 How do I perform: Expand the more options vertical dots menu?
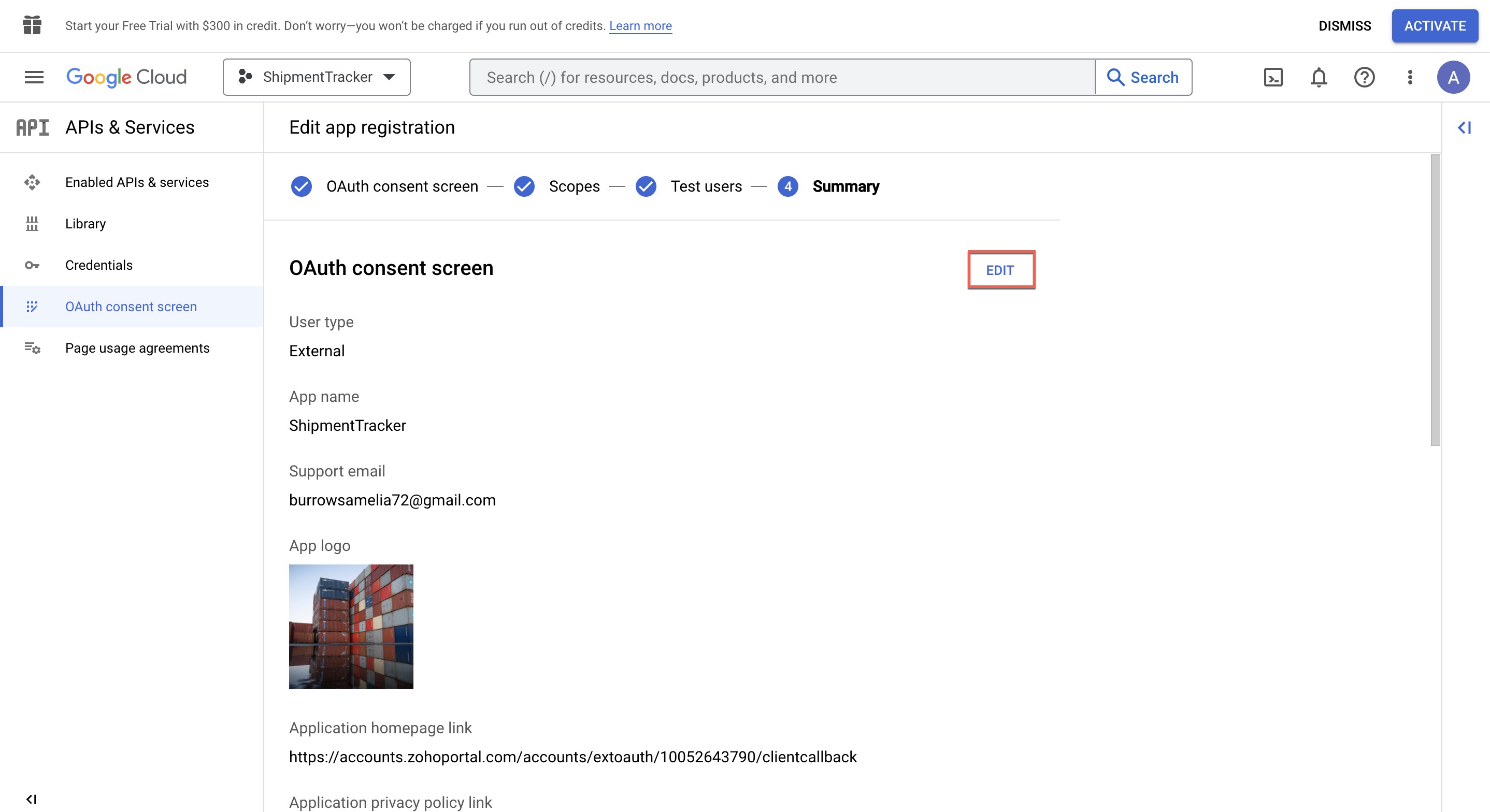coord(1408,76)
